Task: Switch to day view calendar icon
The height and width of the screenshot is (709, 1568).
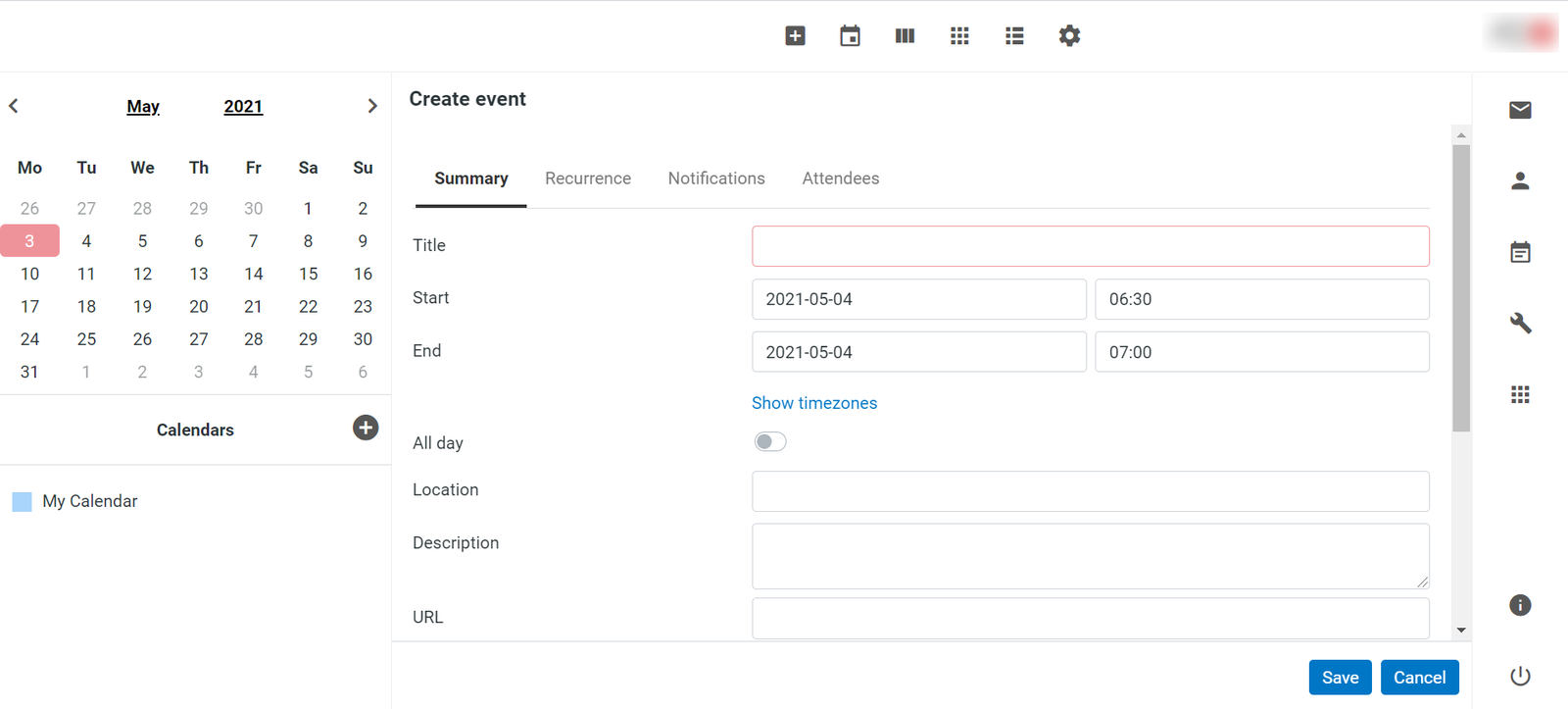Action: click(850, 36)
